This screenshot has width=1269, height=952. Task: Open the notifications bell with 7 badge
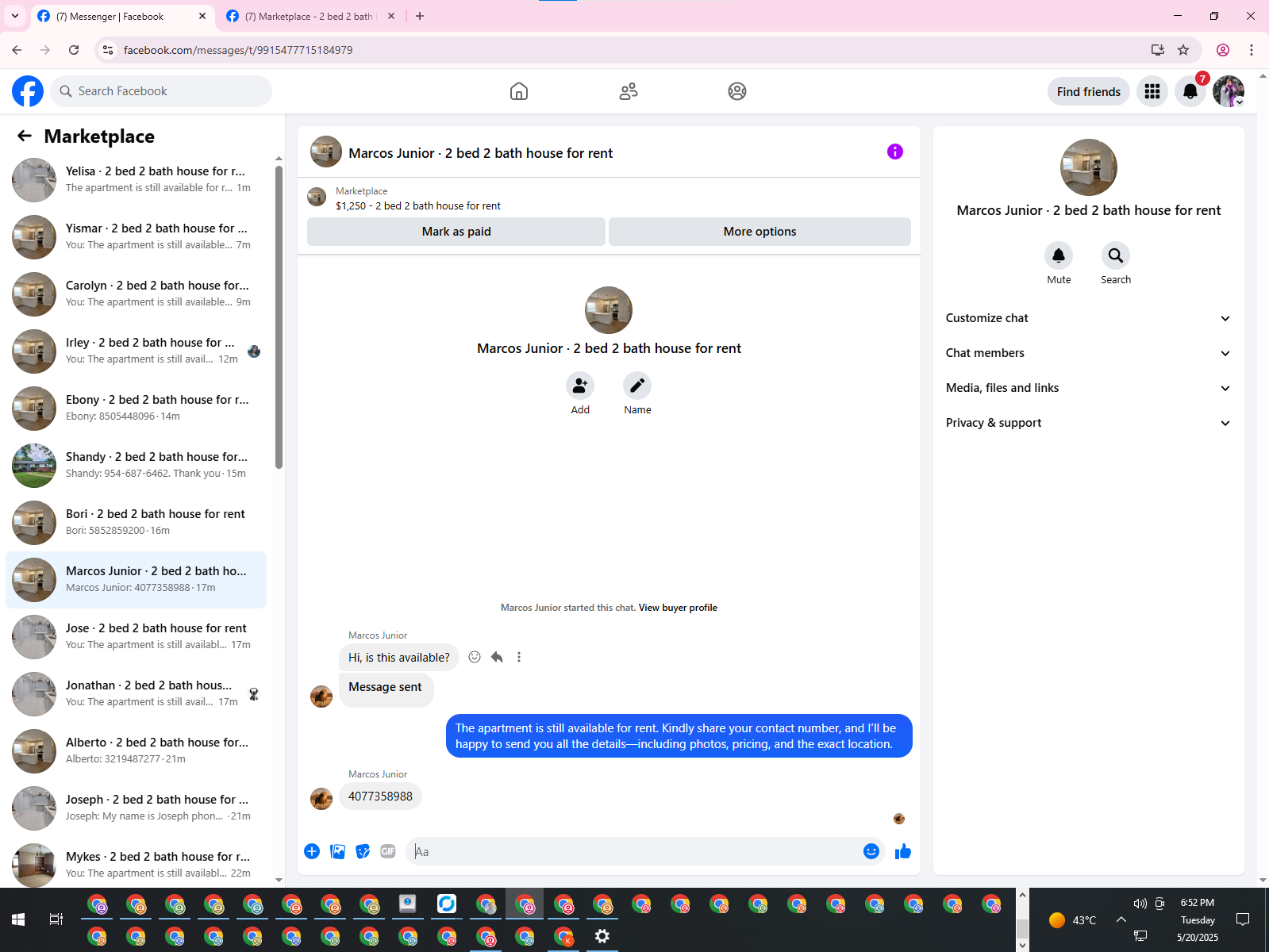[1190, 91]
